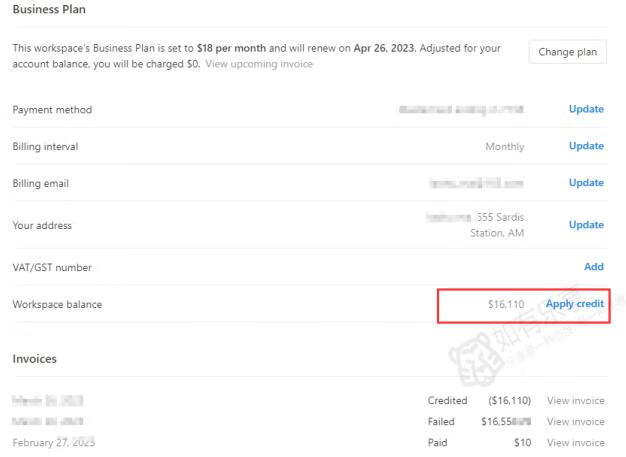
Task: Click the Change plan button
Action: [567, 52]
